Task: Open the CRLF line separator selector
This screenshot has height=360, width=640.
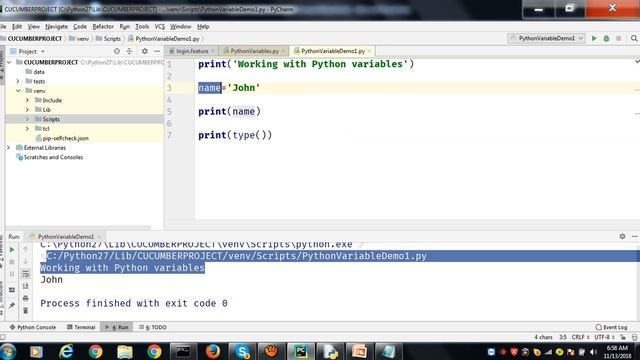Action: tap(580, 337)
